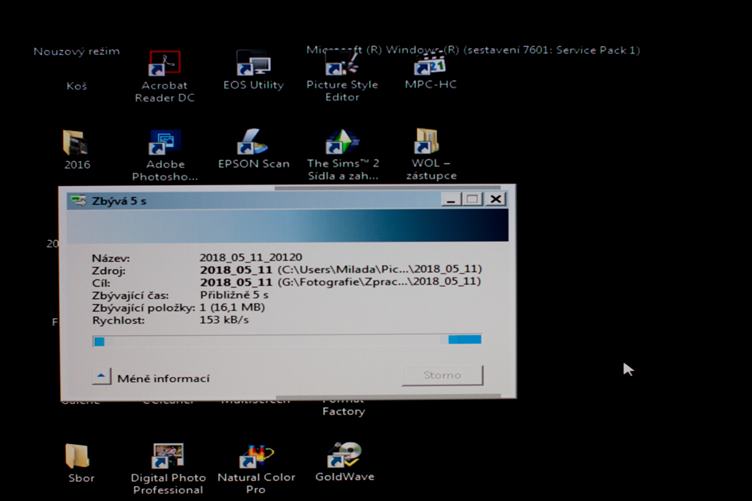
Task: Launch The Sims 2 shortcut
Action: 343,155
